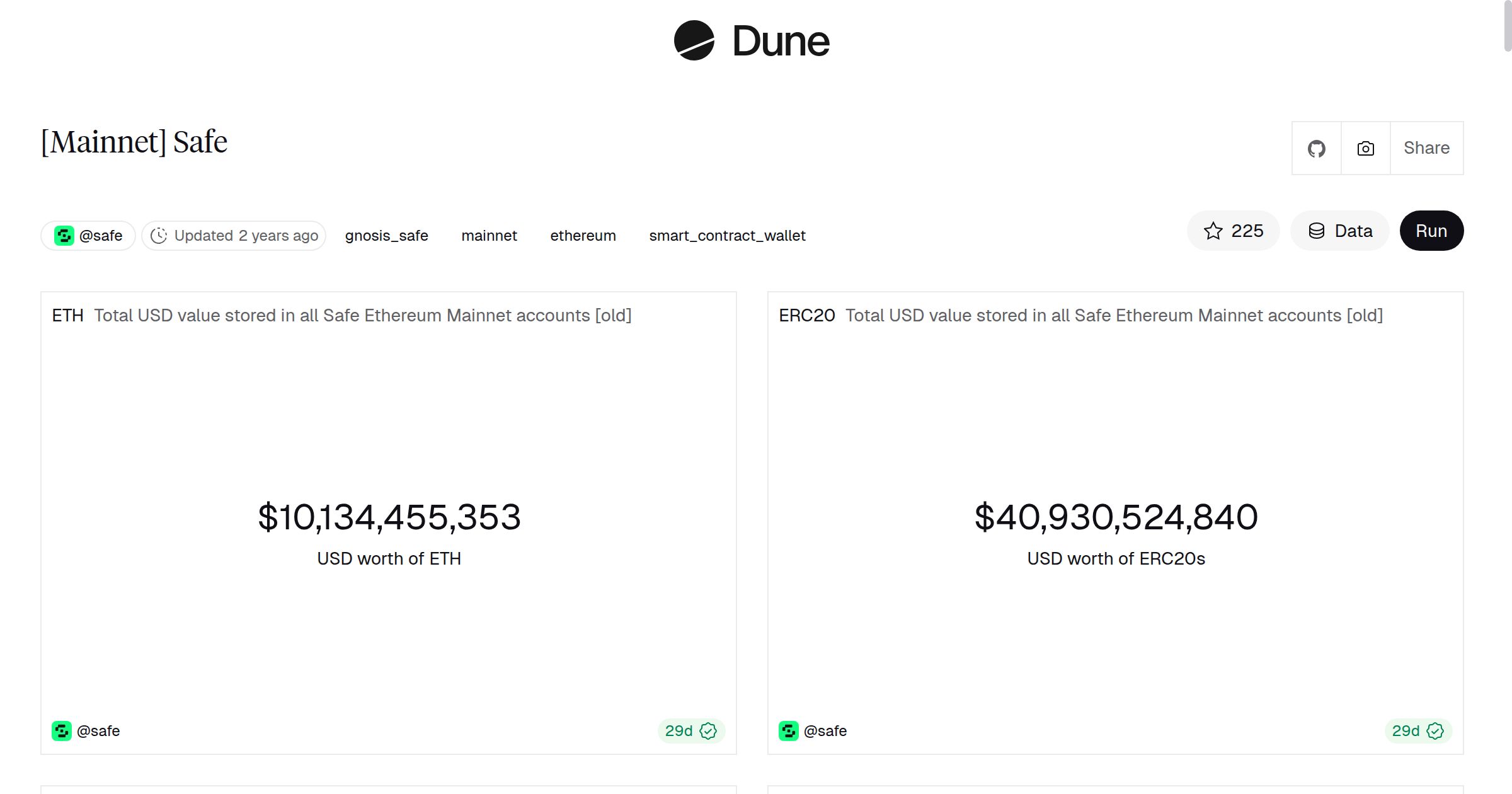Click the Safe logo below the ERC20 chart
Image resolution: width=1512 pixels, height=794 pixels.
[x=789, y=731]
